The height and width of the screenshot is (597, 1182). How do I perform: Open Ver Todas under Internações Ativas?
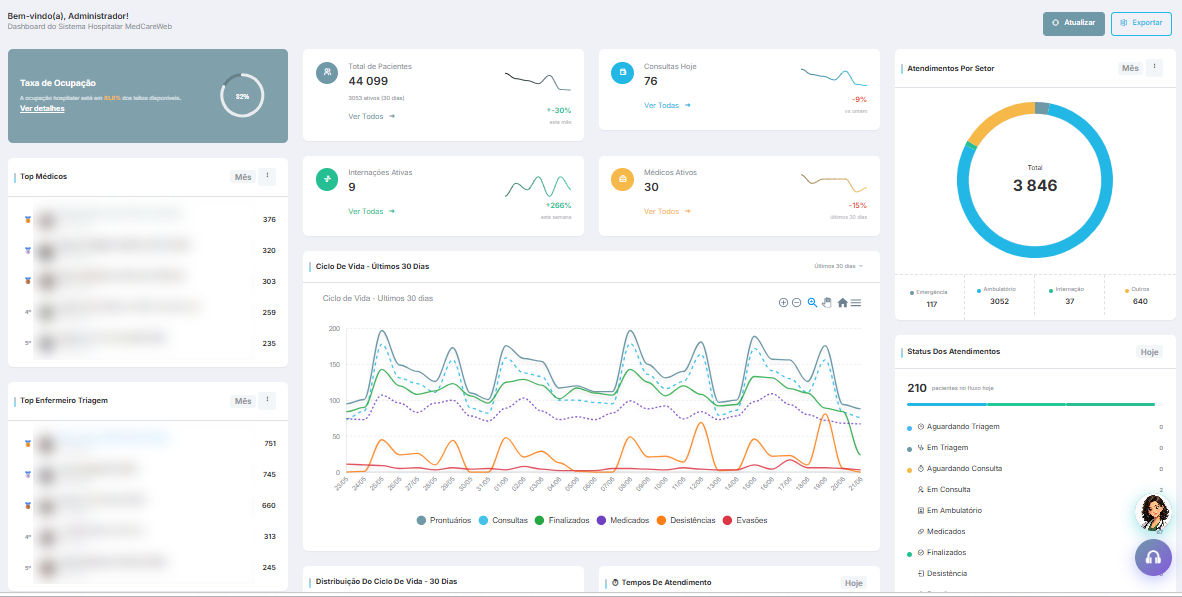point(372,211)
